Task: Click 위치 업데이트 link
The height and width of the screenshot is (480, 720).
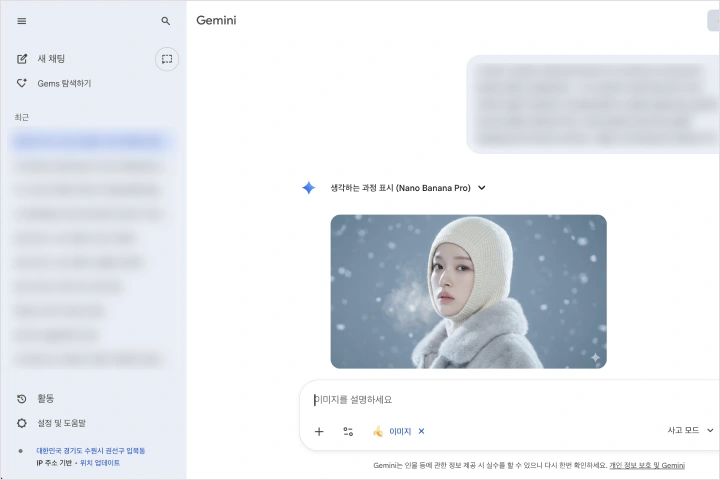Action: click(x=100, y=463)
